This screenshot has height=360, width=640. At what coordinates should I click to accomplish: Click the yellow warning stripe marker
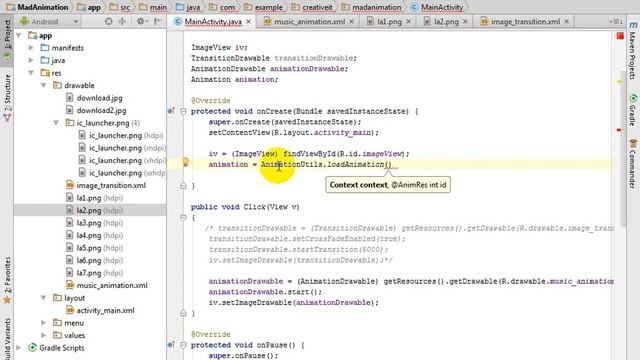point(619,82)
